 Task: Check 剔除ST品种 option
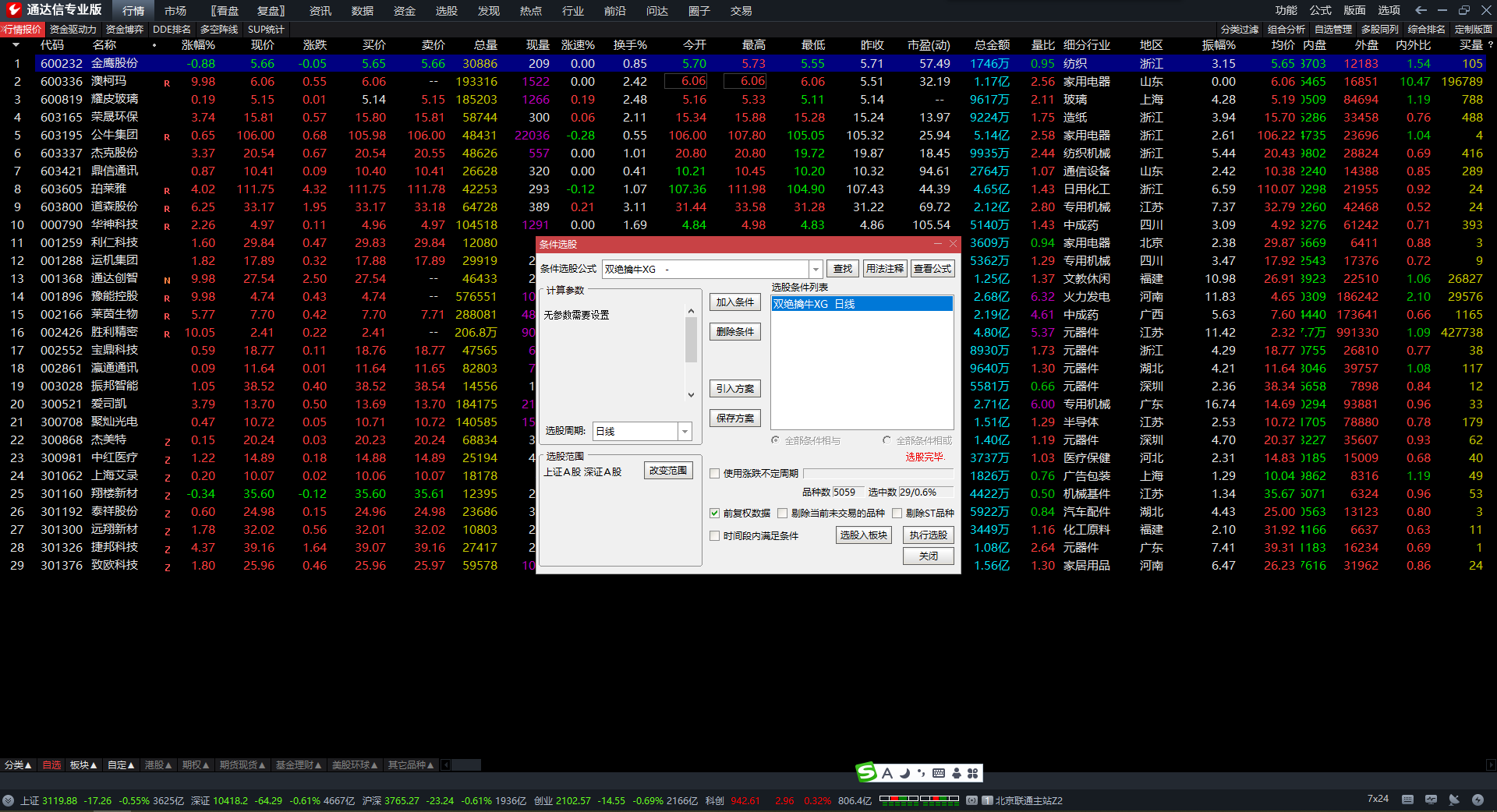[897, 513]
